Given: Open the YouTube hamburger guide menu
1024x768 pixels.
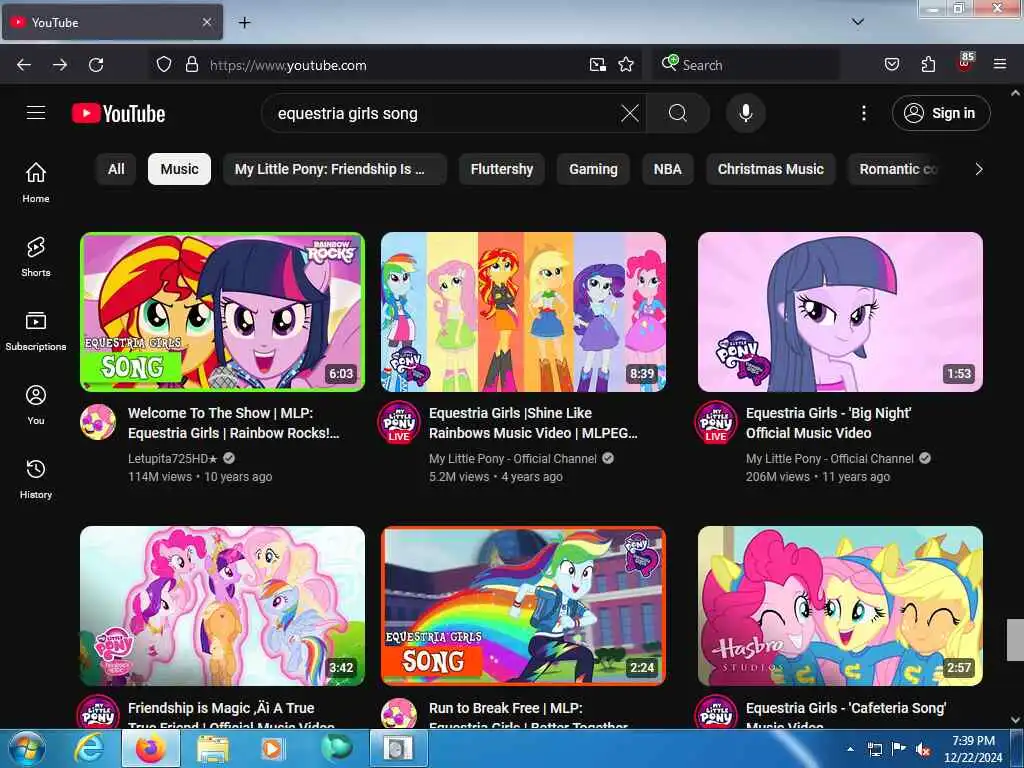Looking at the screenshot, I should (36, 113).
